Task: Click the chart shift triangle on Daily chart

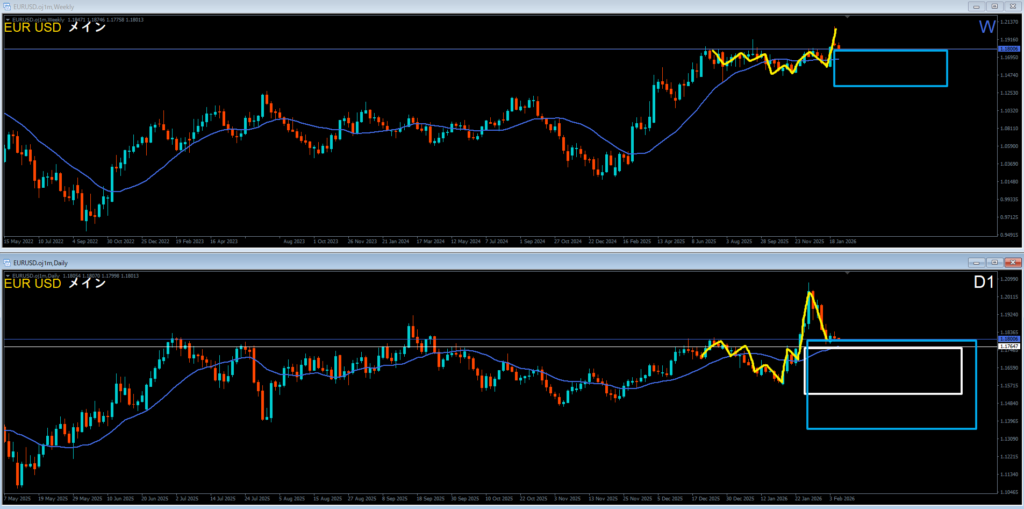Action: click(x=848, y=274)
